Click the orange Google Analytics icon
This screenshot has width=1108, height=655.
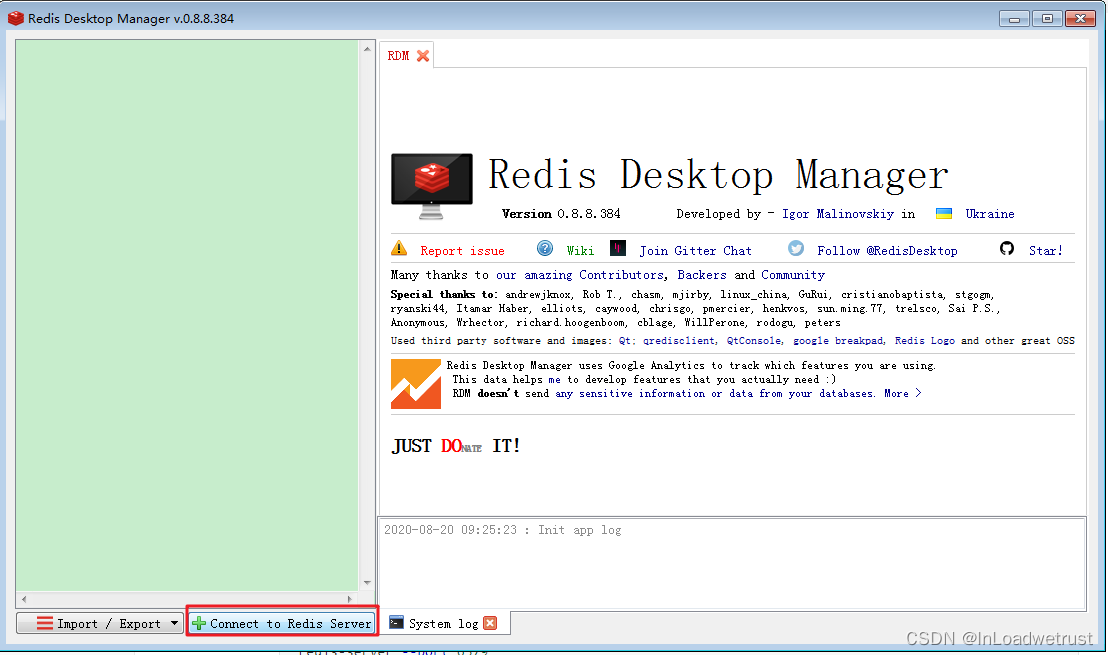click(x=416, y=384)
